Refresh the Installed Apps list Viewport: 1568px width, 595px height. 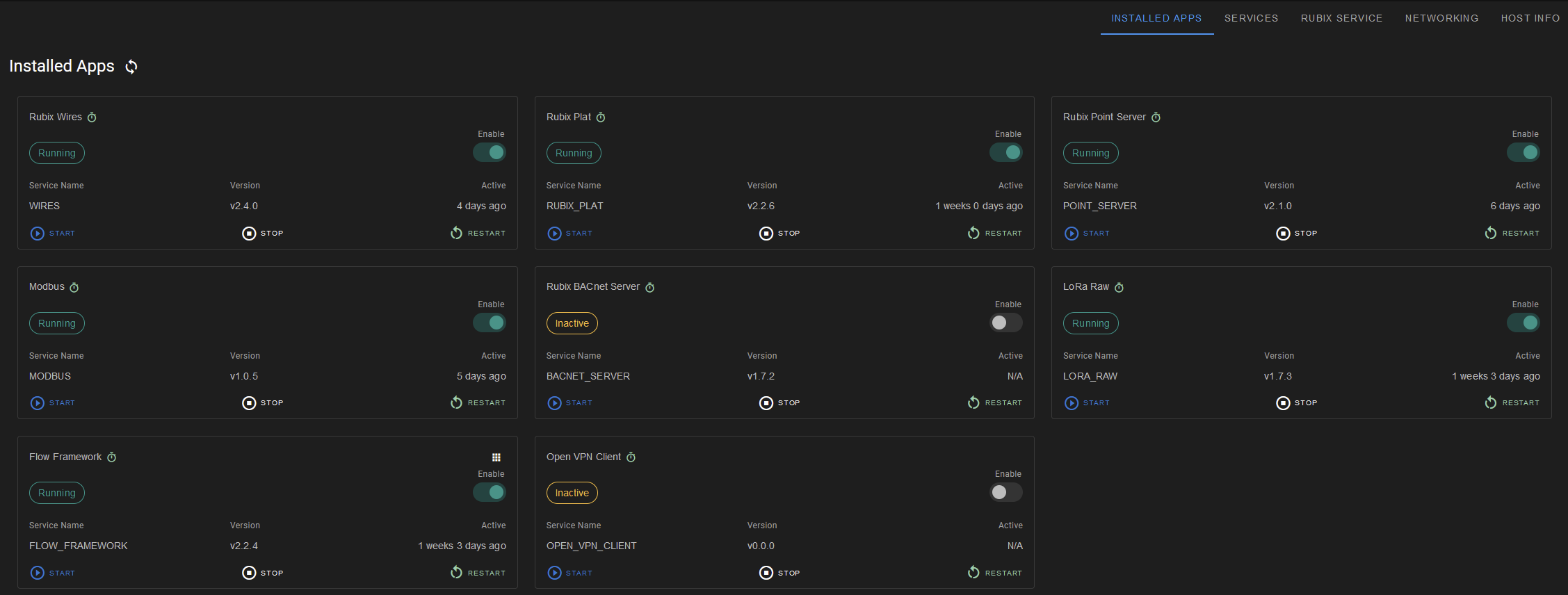131,67
